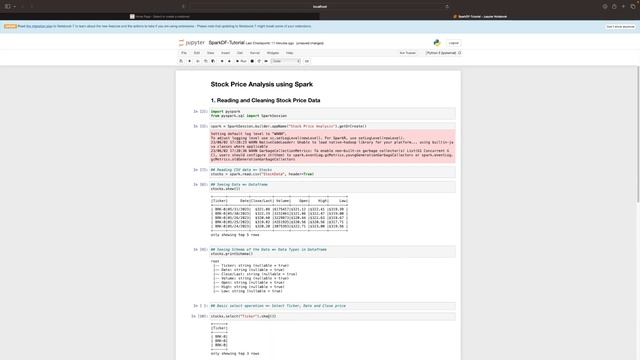Insert a cell below with plus icon
The width and height of the screenshot is (640, 360).
coord(189,61)
